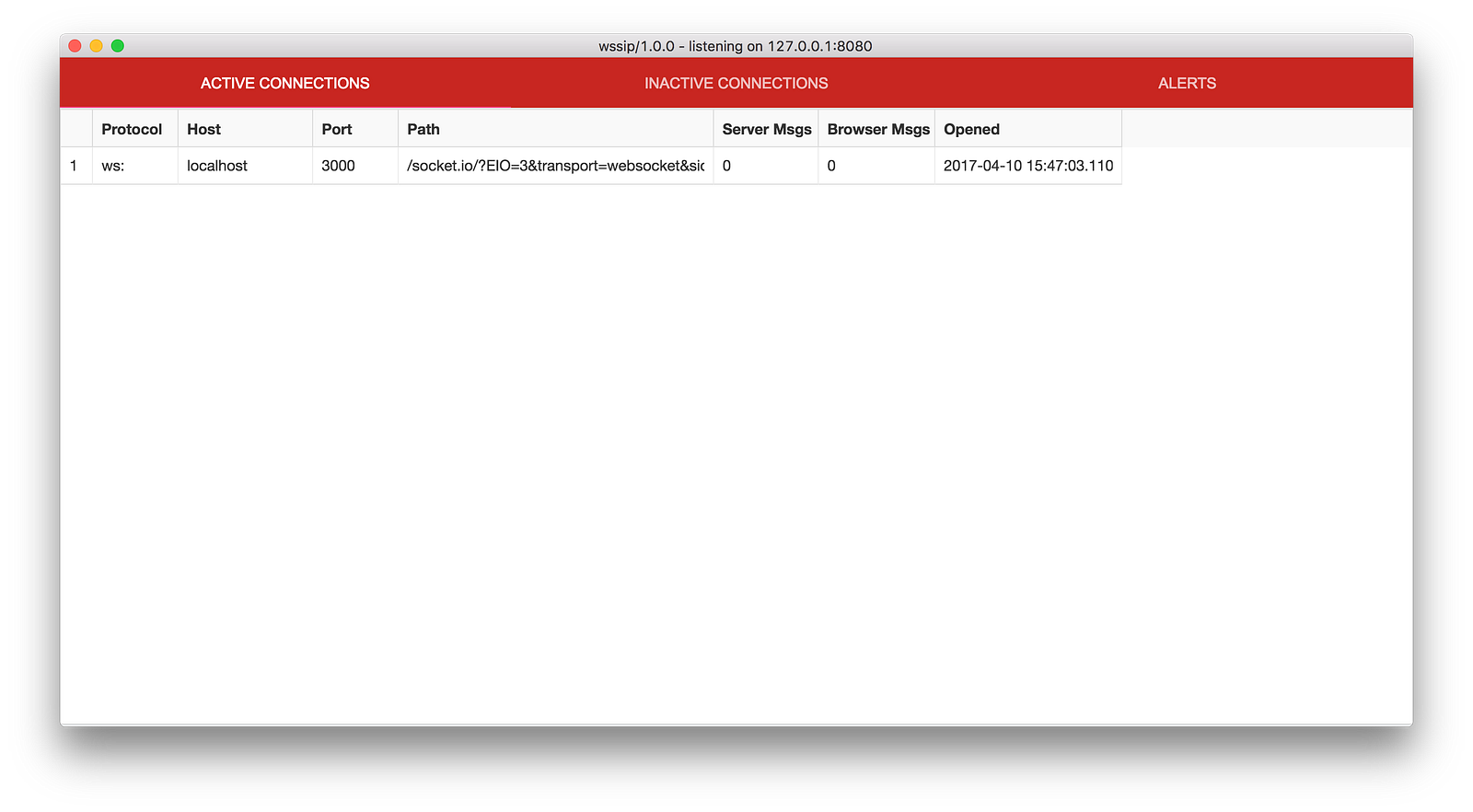This screenshot has height=812, width=1473.
Task: Click the Host column header
Action: [245, 129]
